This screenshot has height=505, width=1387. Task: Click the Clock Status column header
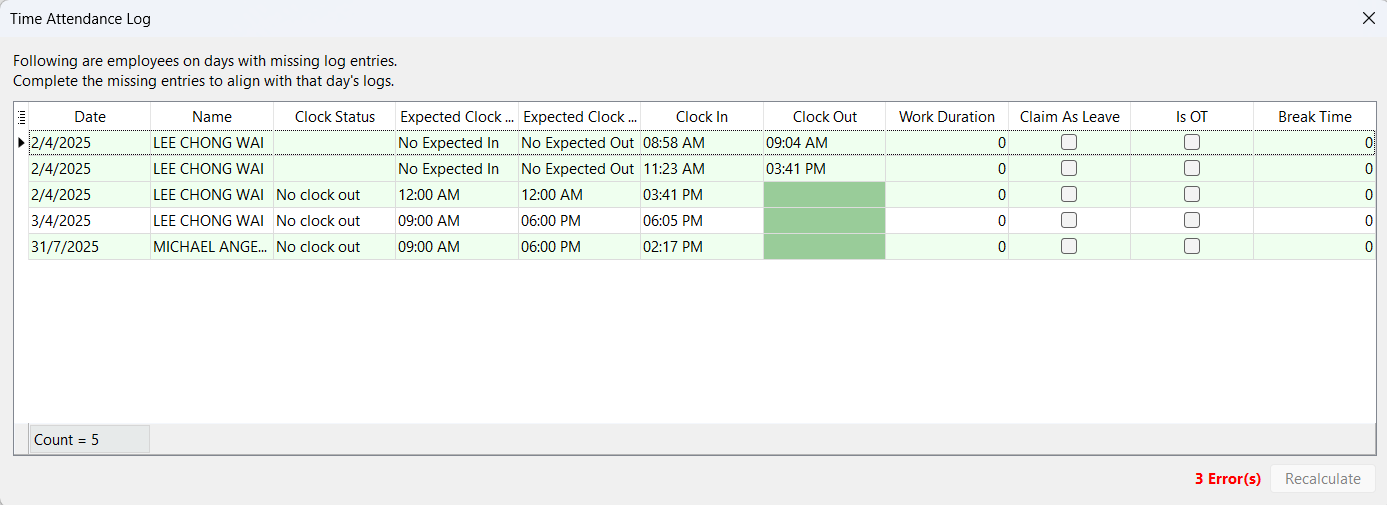point(335,117)
